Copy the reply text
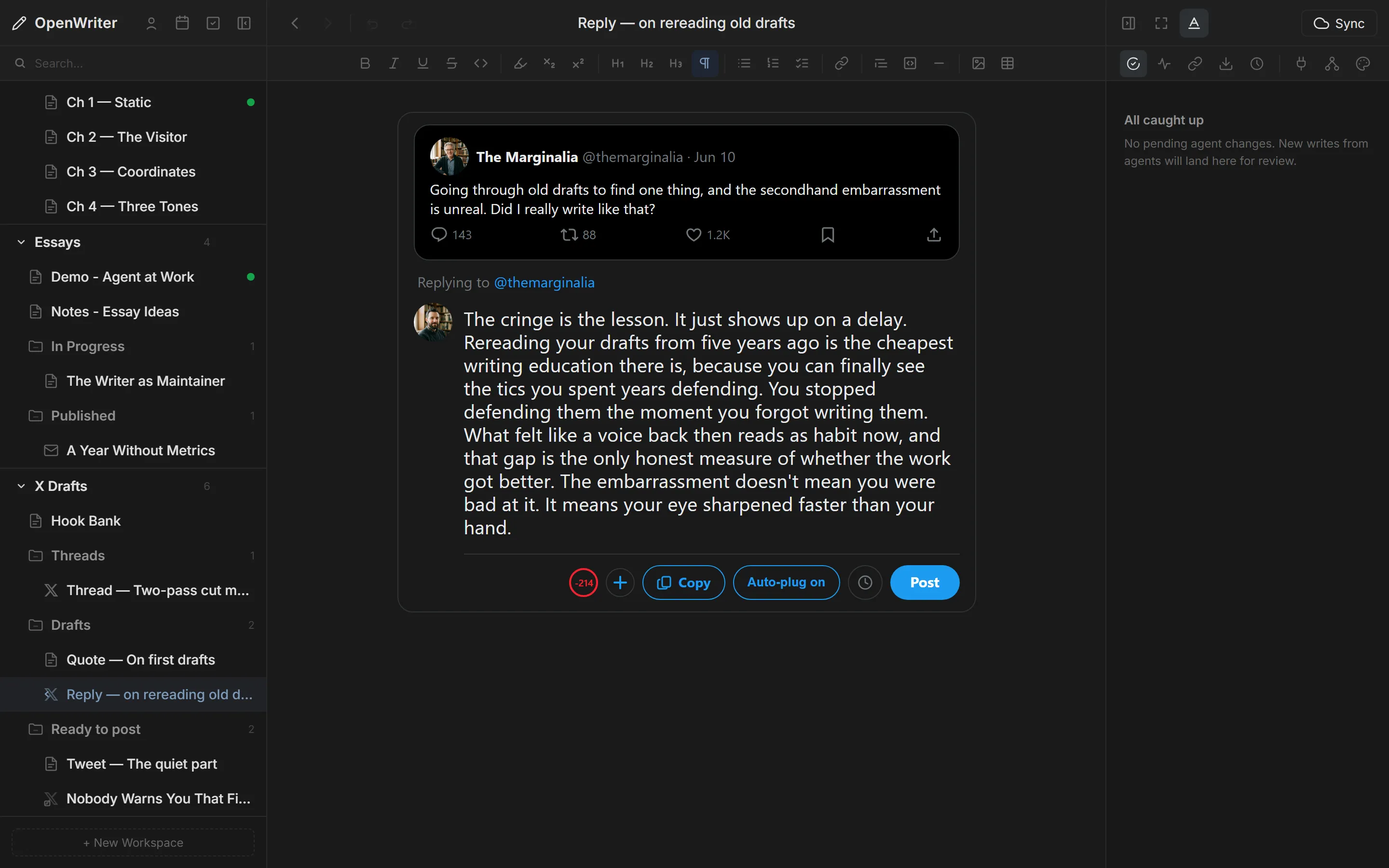1389x868 pixels. click(x=683, y=583)
